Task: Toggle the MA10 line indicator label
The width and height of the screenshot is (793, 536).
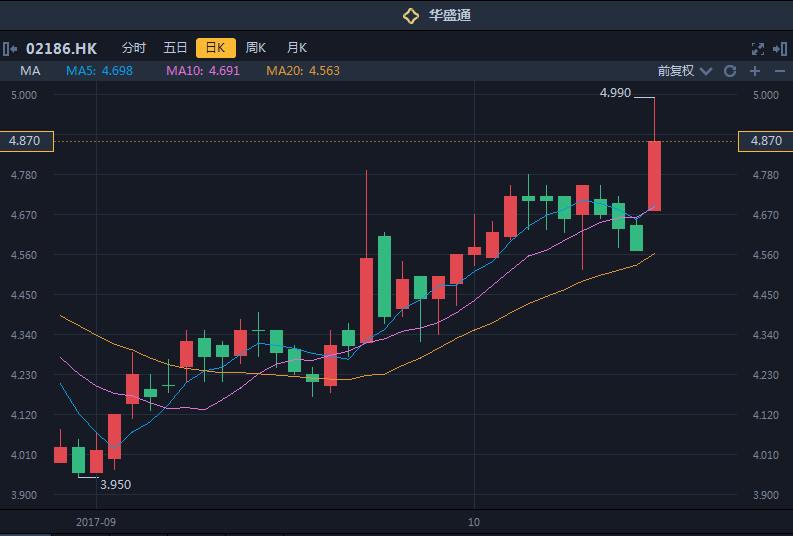Action: coord(203,71)
